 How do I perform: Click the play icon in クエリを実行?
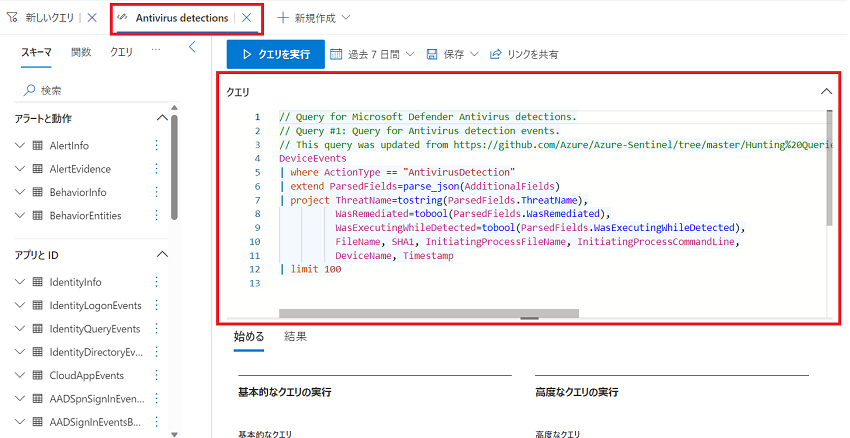pyautogui.click(x=247, y=54)
